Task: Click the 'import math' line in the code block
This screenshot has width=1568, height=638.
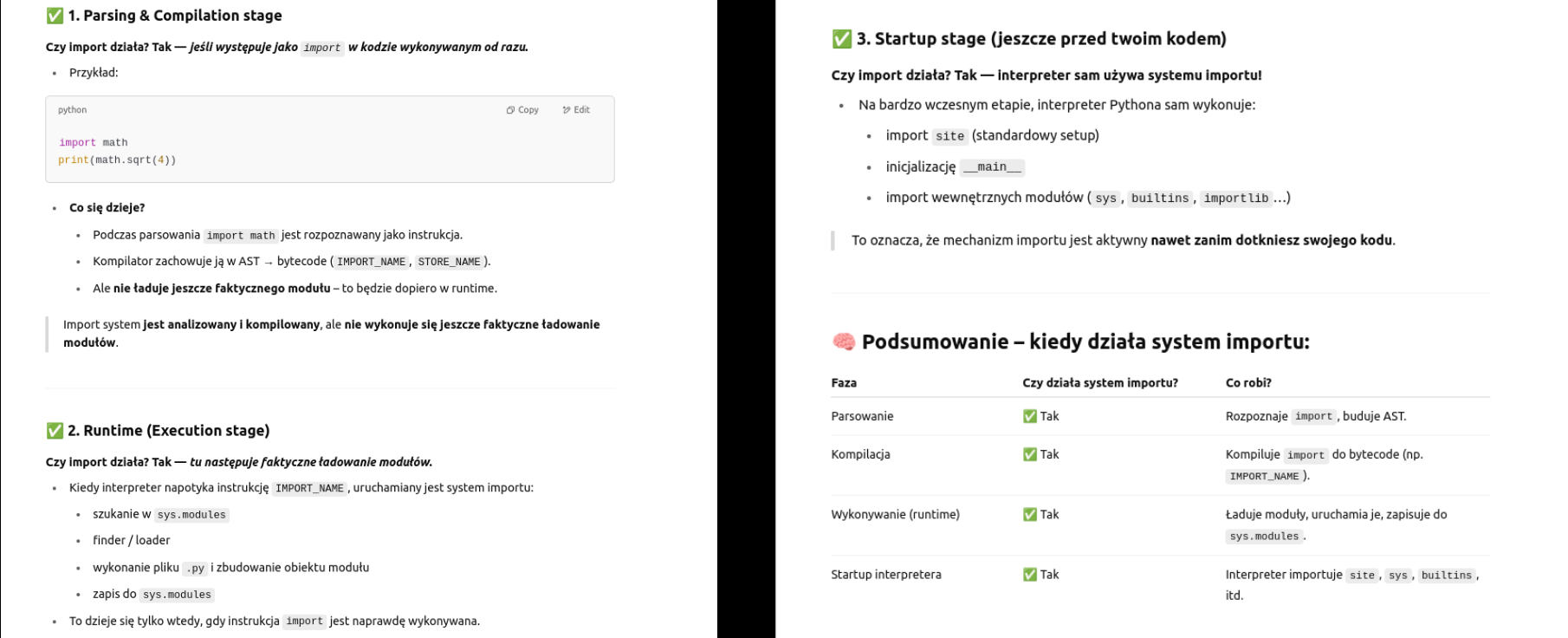Action: click(x=93, y=143)
